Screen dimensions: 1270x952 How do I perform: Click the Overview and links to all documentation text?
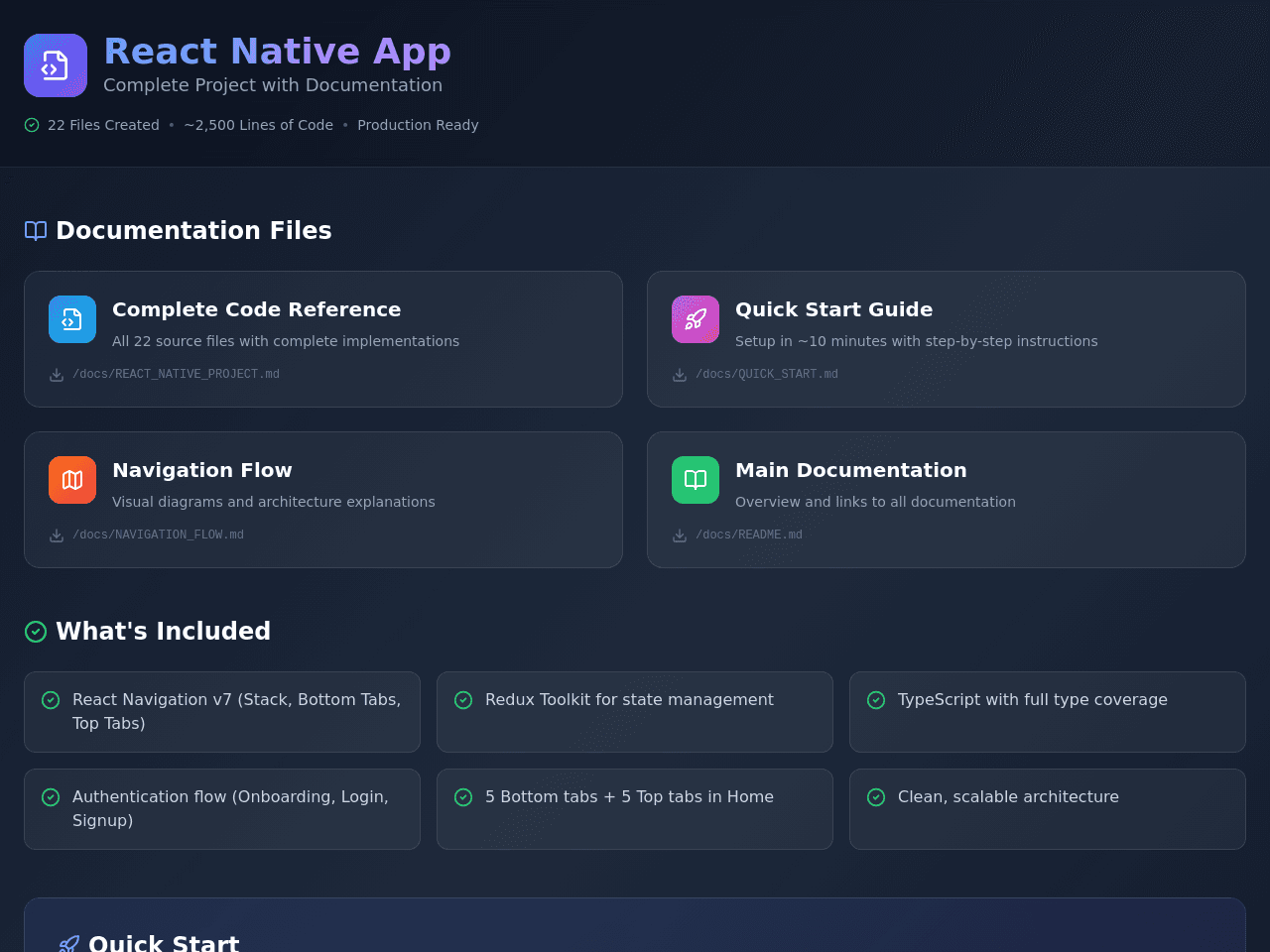point(875,502)
